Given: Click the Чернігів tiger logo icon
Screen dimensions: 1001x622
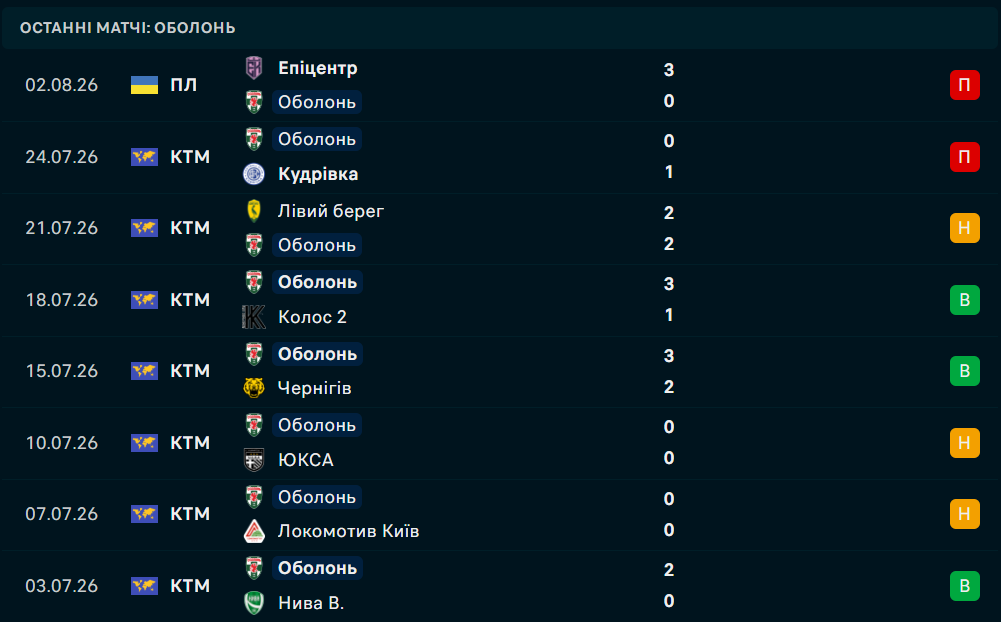Looking at the screenshot, I should tap(254, 388).
